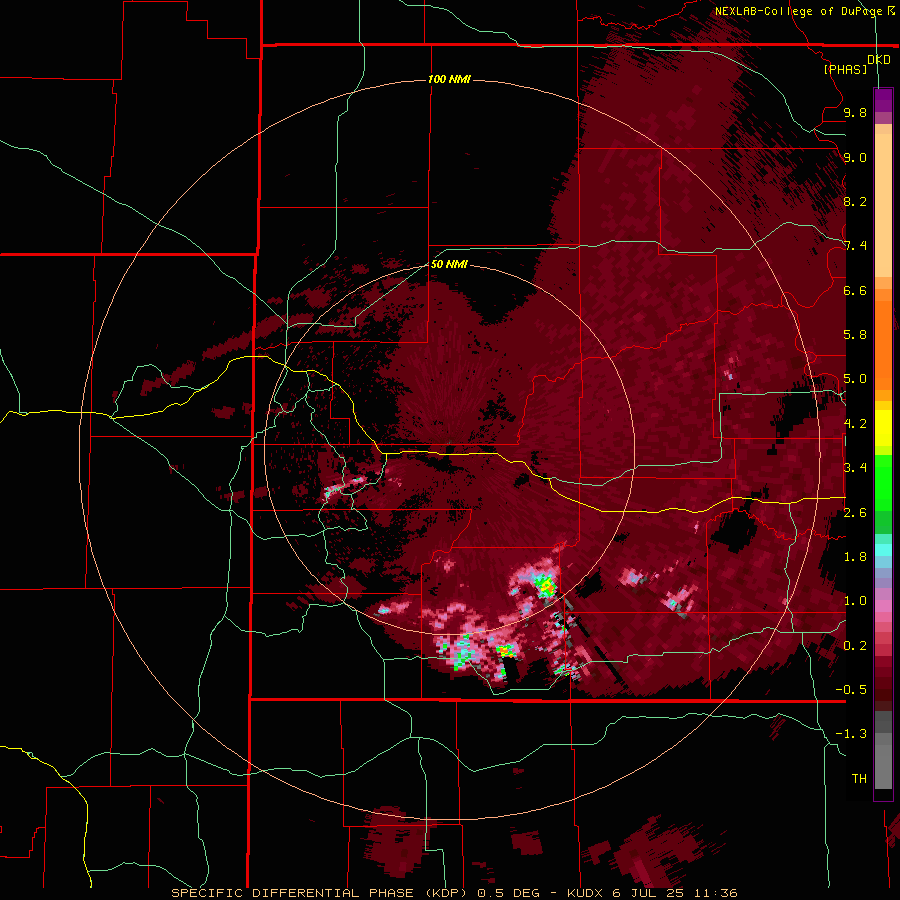Click the 2.6 value on the color scale
900x900 pixels.
(x=855, y=513)
